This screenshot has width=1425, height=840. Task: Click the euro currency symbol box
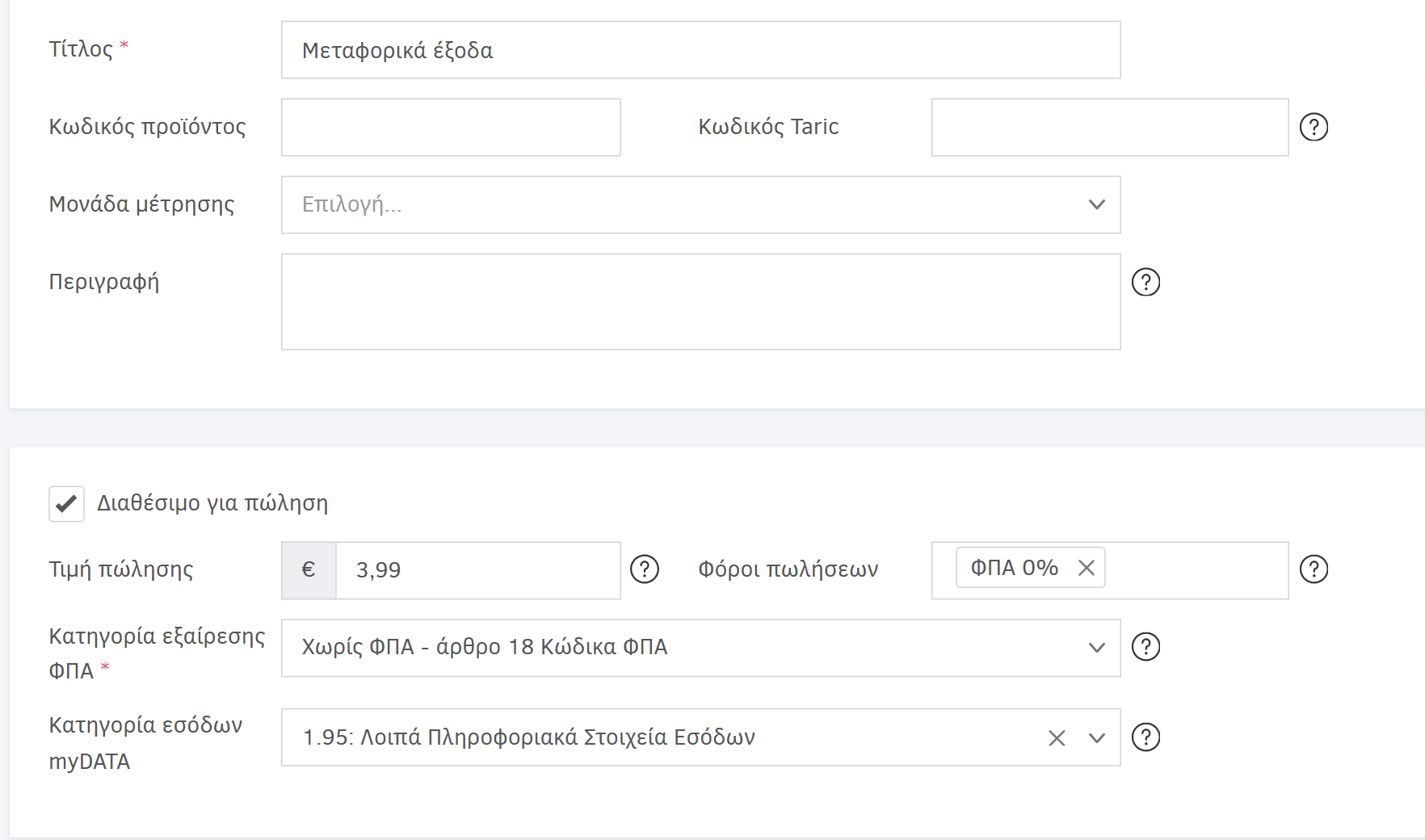309,570
